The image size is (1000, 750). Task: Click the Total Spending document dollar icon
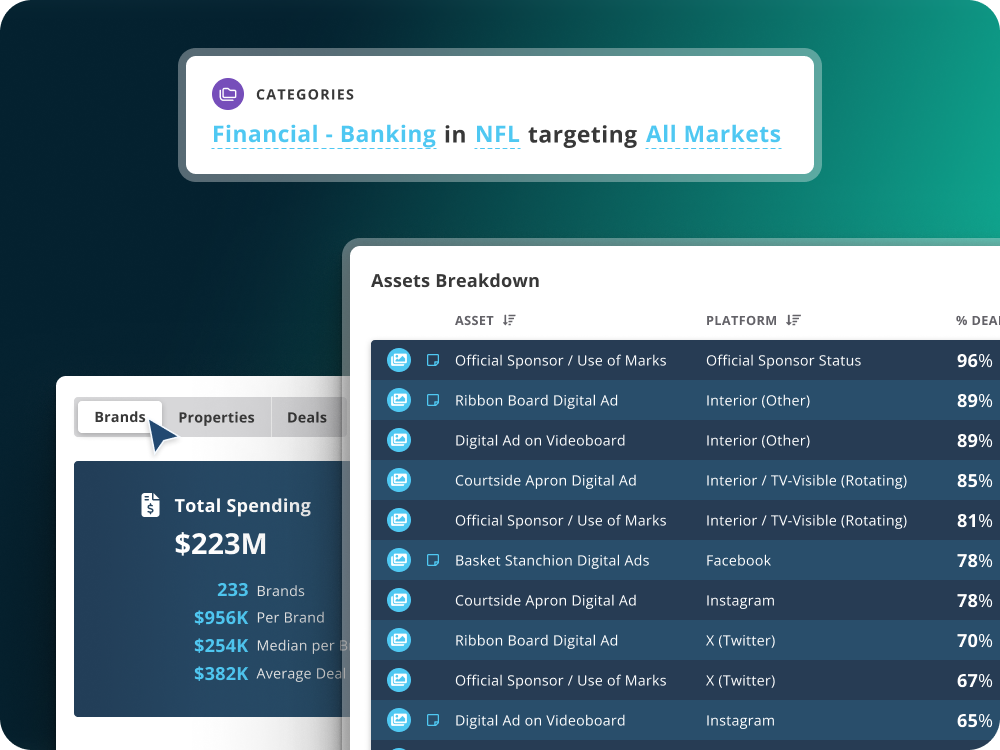pyautogui.click(x=151, y=505)
